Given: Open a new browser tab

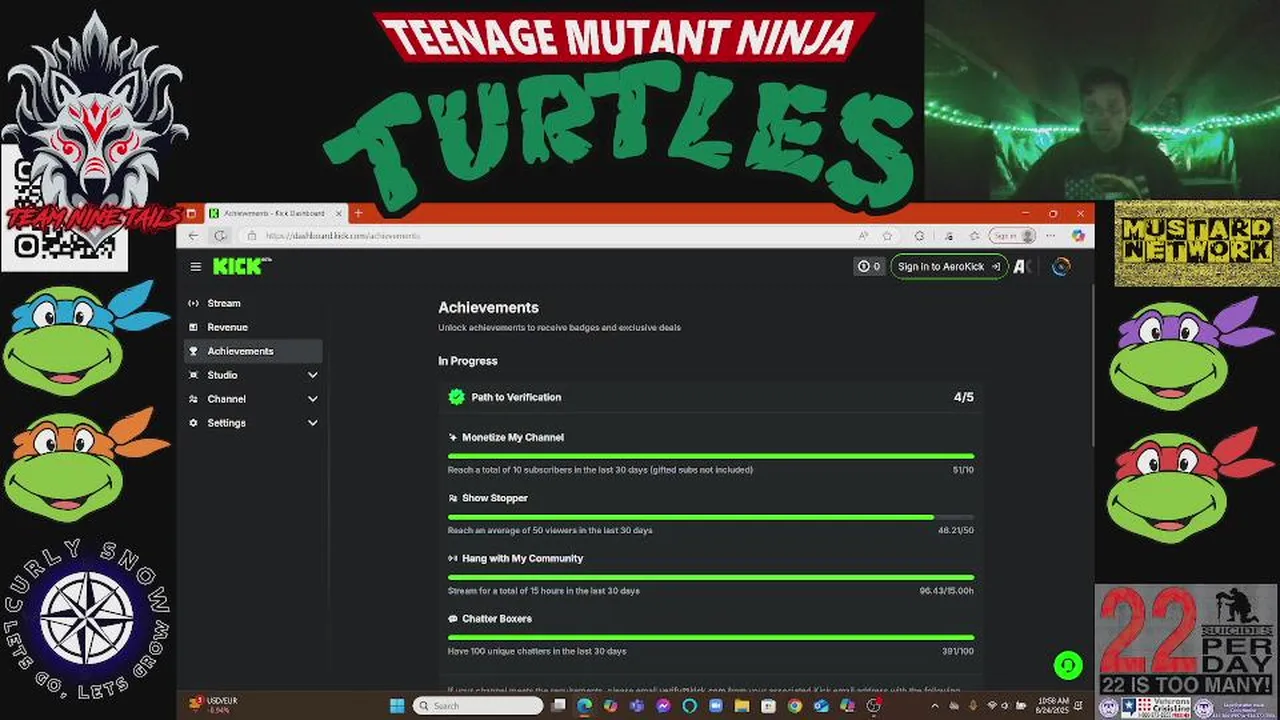Looking at the screenshot, I should [358, 213].
